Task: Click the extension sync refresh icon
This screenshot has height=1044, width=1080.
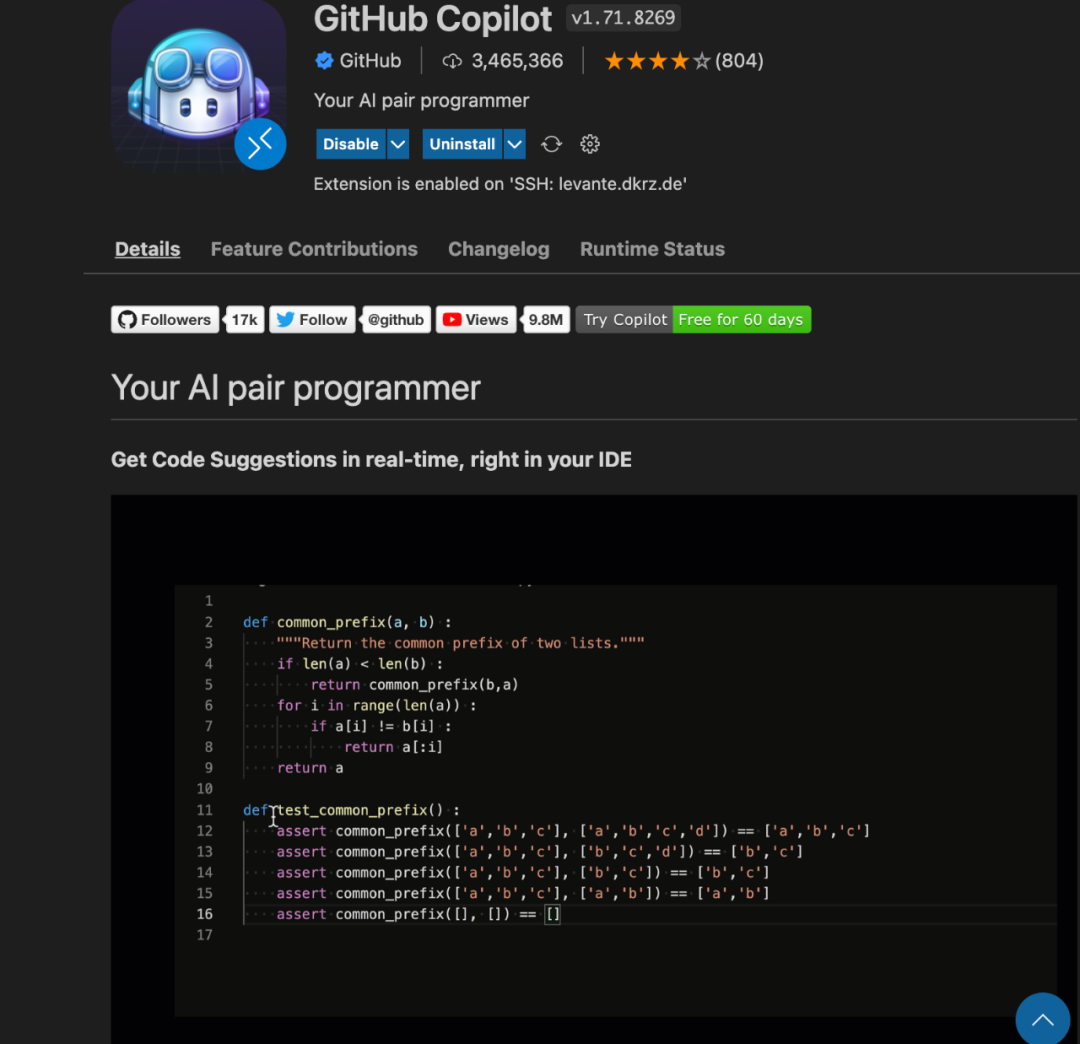Action: (x=551, y=144)
